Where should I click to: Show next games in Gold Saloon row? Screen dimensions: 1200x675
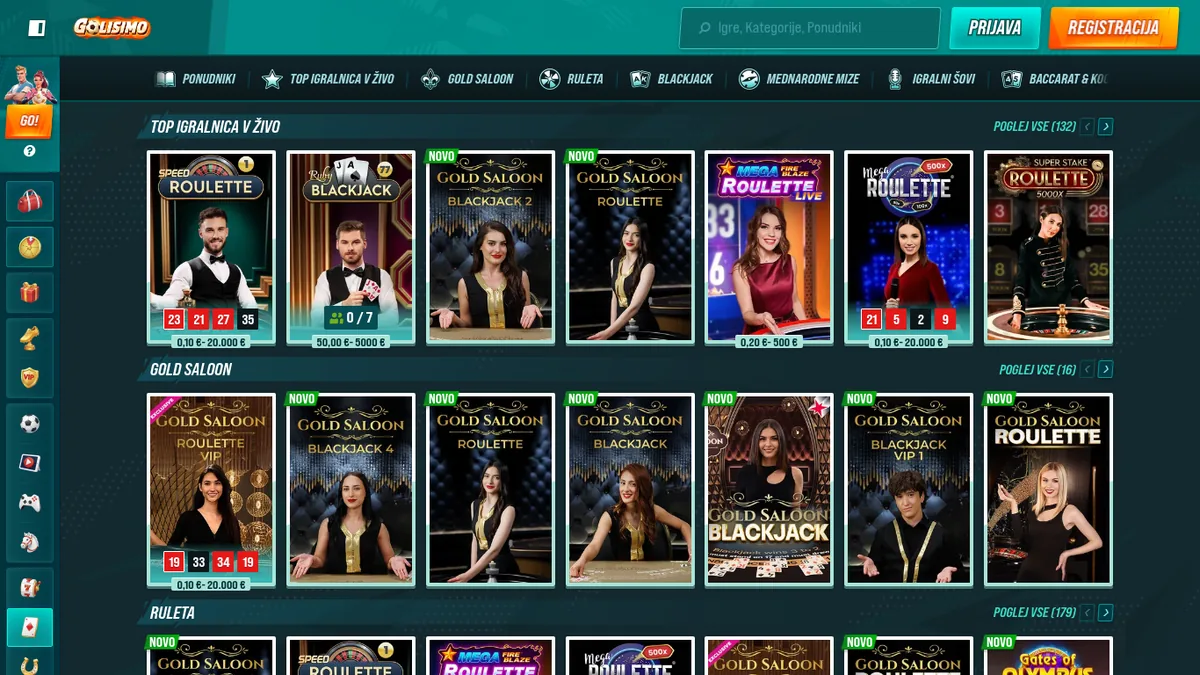(x=1105, y=370)
